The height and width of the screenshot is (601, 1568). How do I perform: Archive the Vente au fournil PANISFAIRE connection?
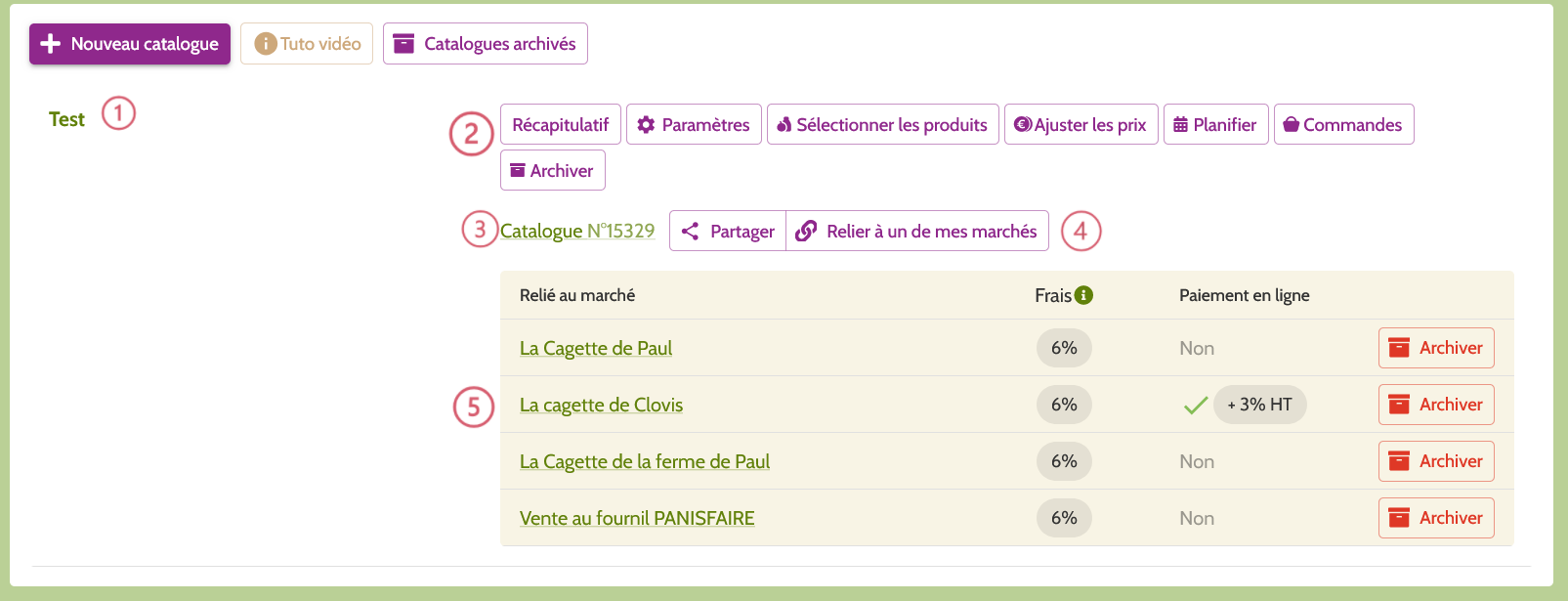1435,518
